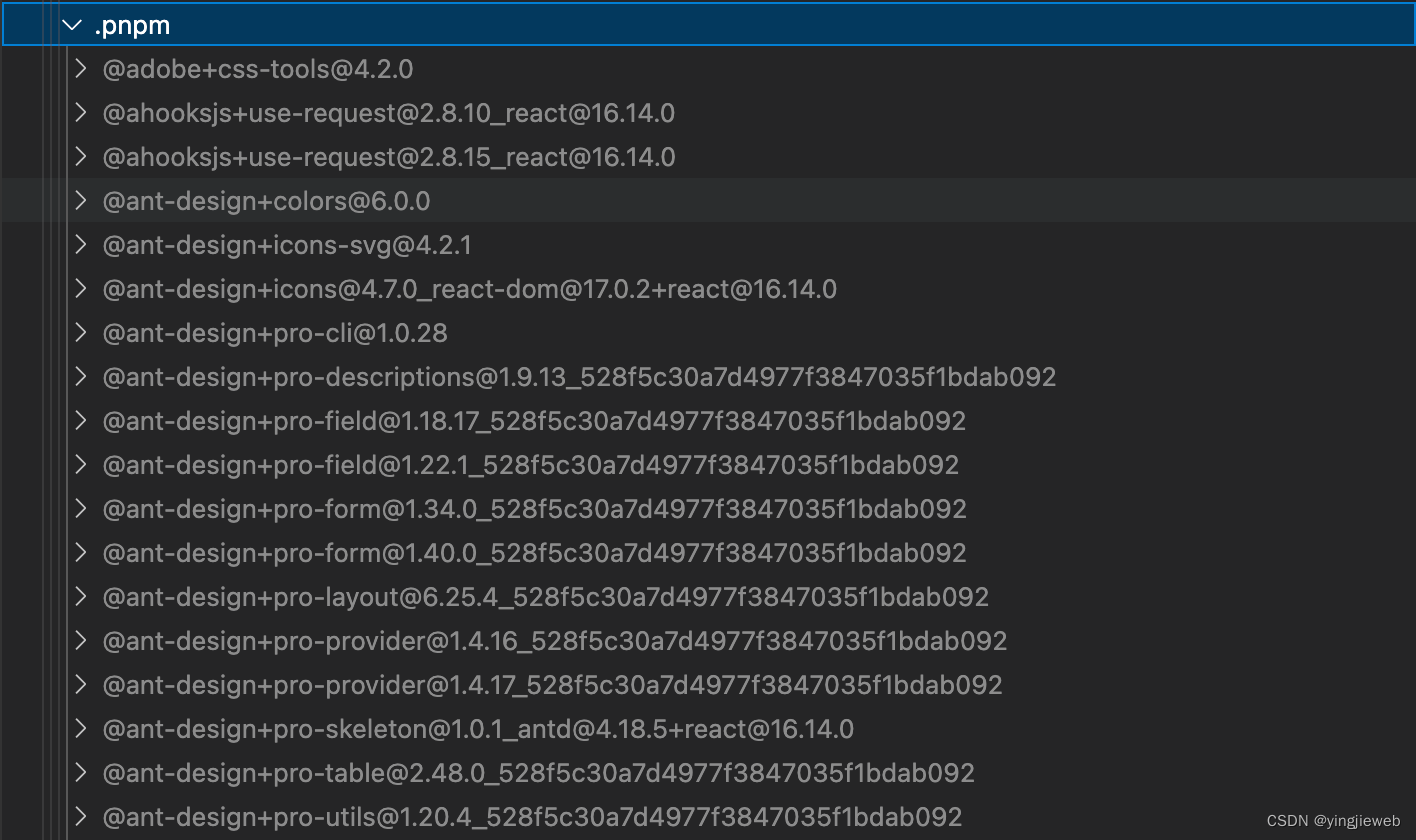This screenshot has width=1416, height=840.
Task: Select the @ant-design+icons@4.7.0 folder
Action: pos(708,289)
